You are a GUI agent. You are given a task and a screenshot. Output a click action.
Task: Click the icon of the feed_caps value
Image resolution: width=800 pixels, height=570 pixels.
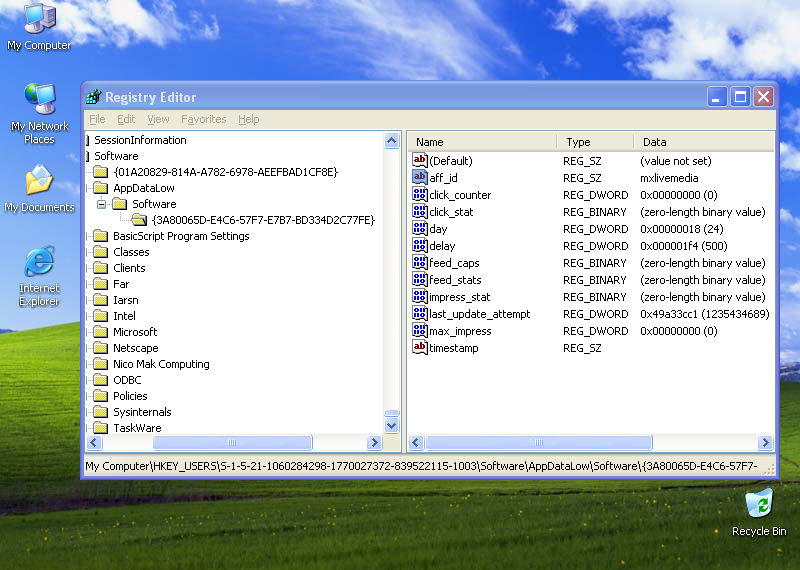(x=419, y=262)
